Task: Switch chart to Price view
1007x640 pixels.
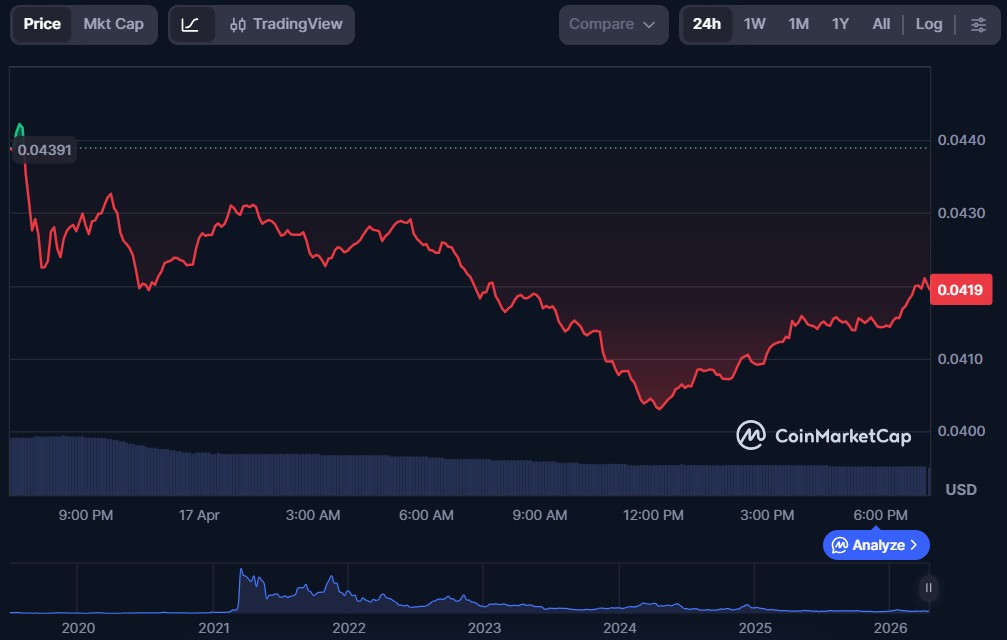Action: 42,24
